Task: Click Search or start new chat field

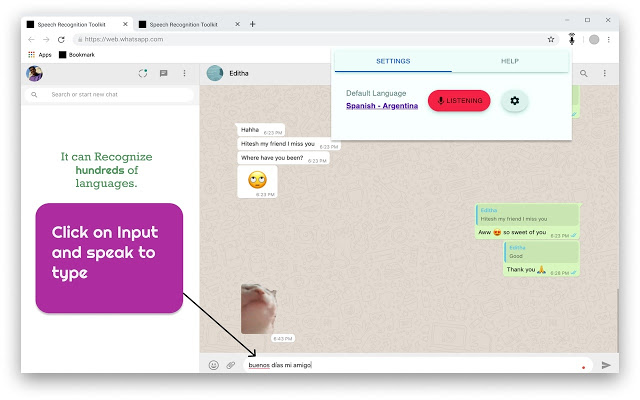Action: pos(109,95)
